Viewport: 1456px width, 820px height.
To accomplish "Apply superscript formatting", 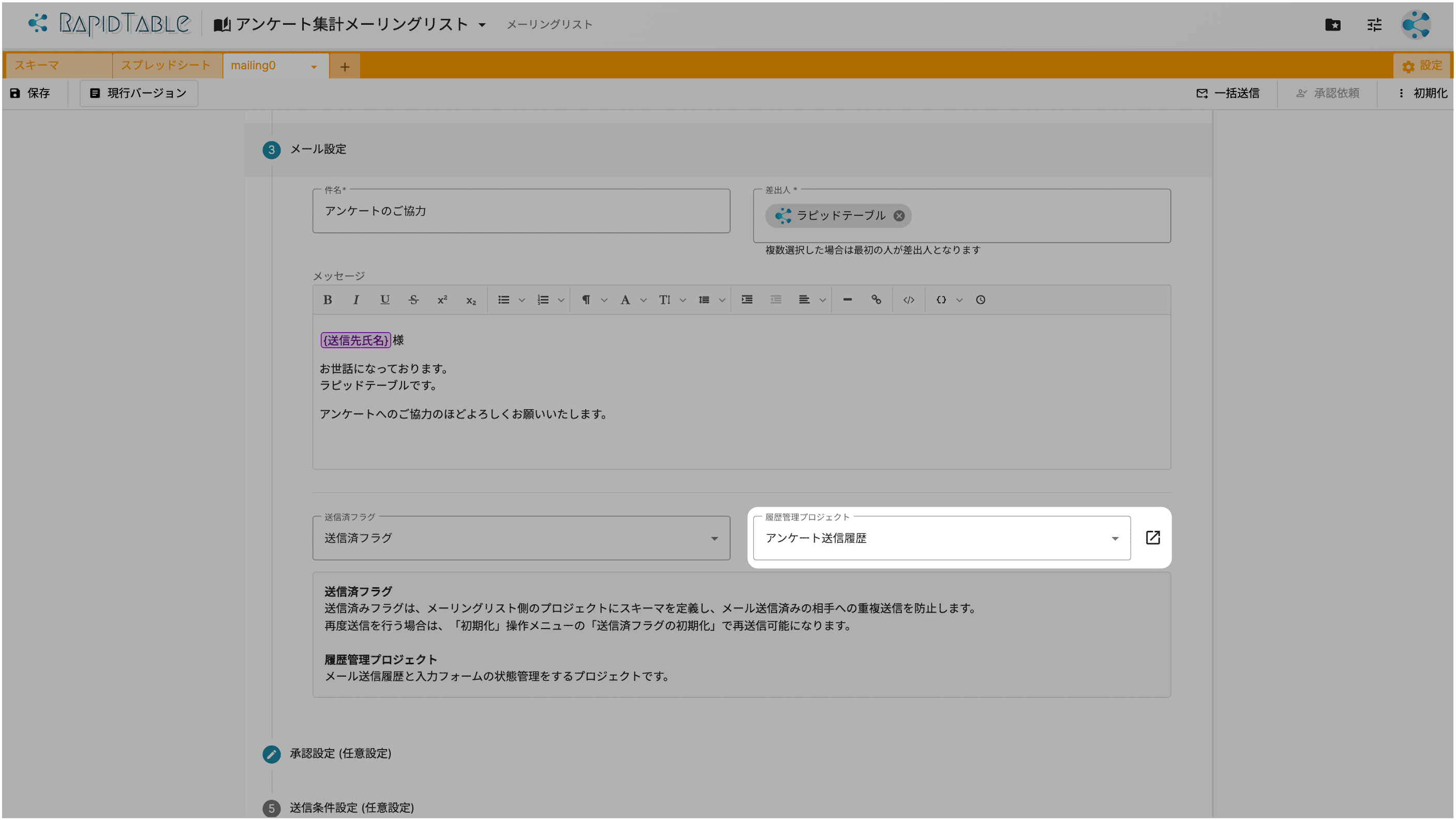I will 442,300.
